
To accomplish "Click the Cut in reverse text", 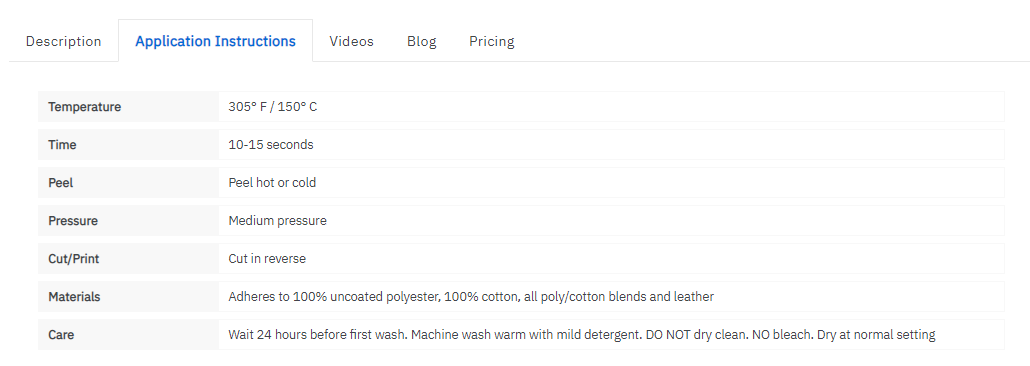I will click(x=267, y=259).
